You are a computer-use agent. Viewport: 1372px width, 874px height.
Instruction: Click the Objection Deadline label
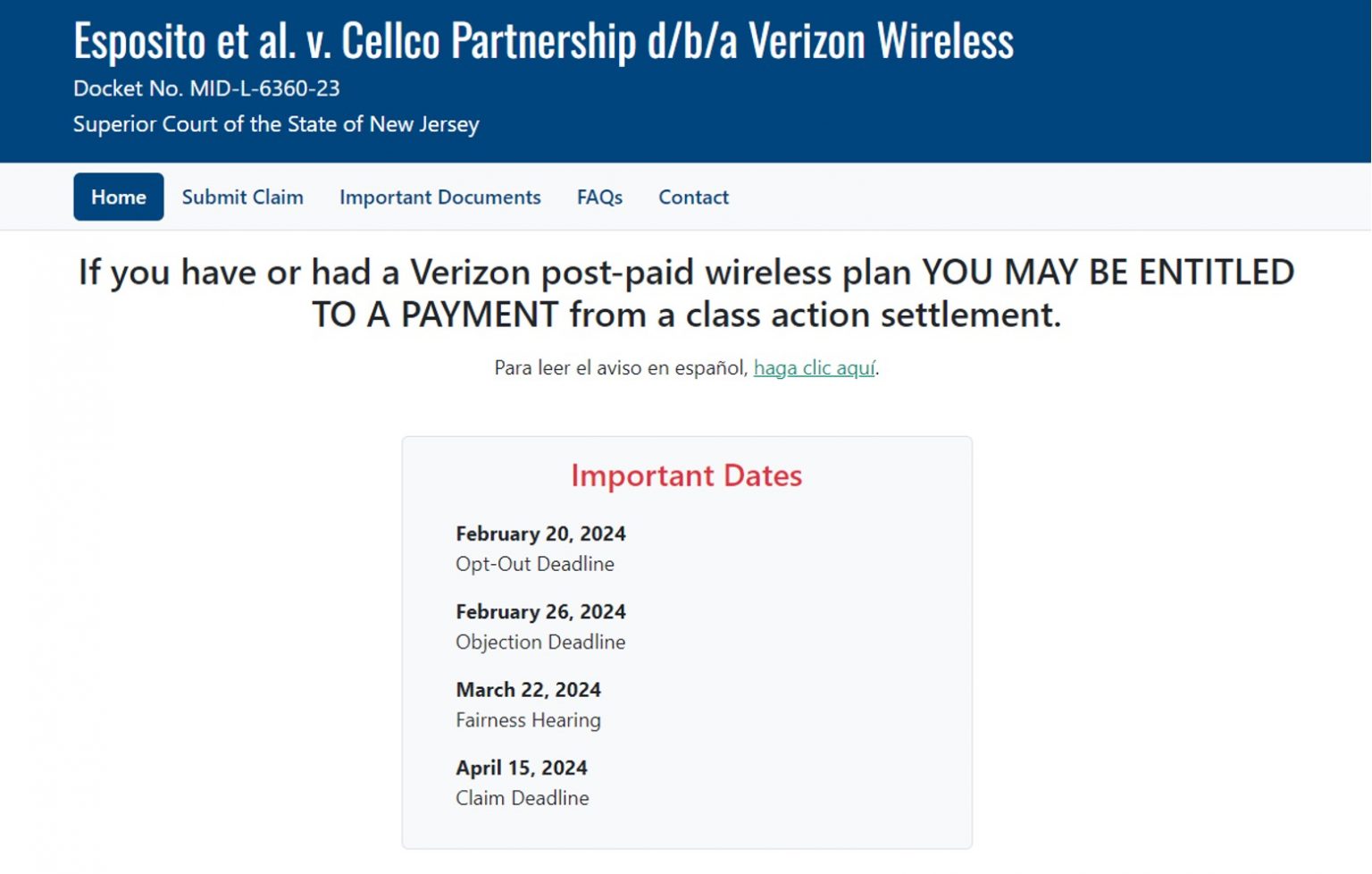tap(540, 642)
